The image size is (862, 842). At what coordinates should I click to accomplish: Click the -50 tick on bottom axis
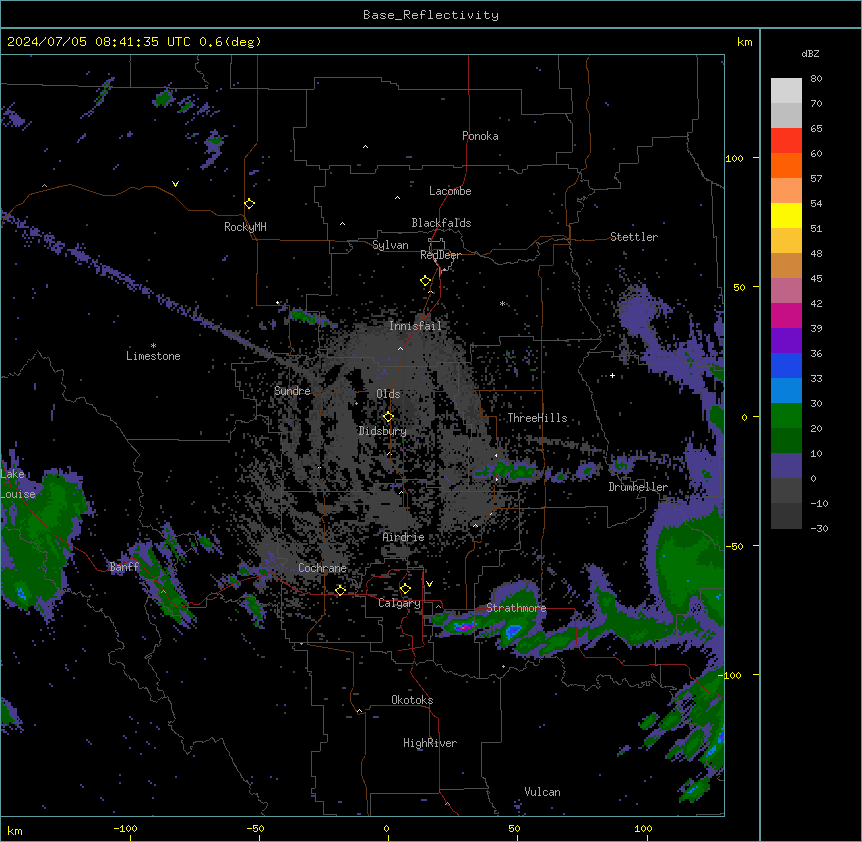pyautogui.click(x=255, y=828)
